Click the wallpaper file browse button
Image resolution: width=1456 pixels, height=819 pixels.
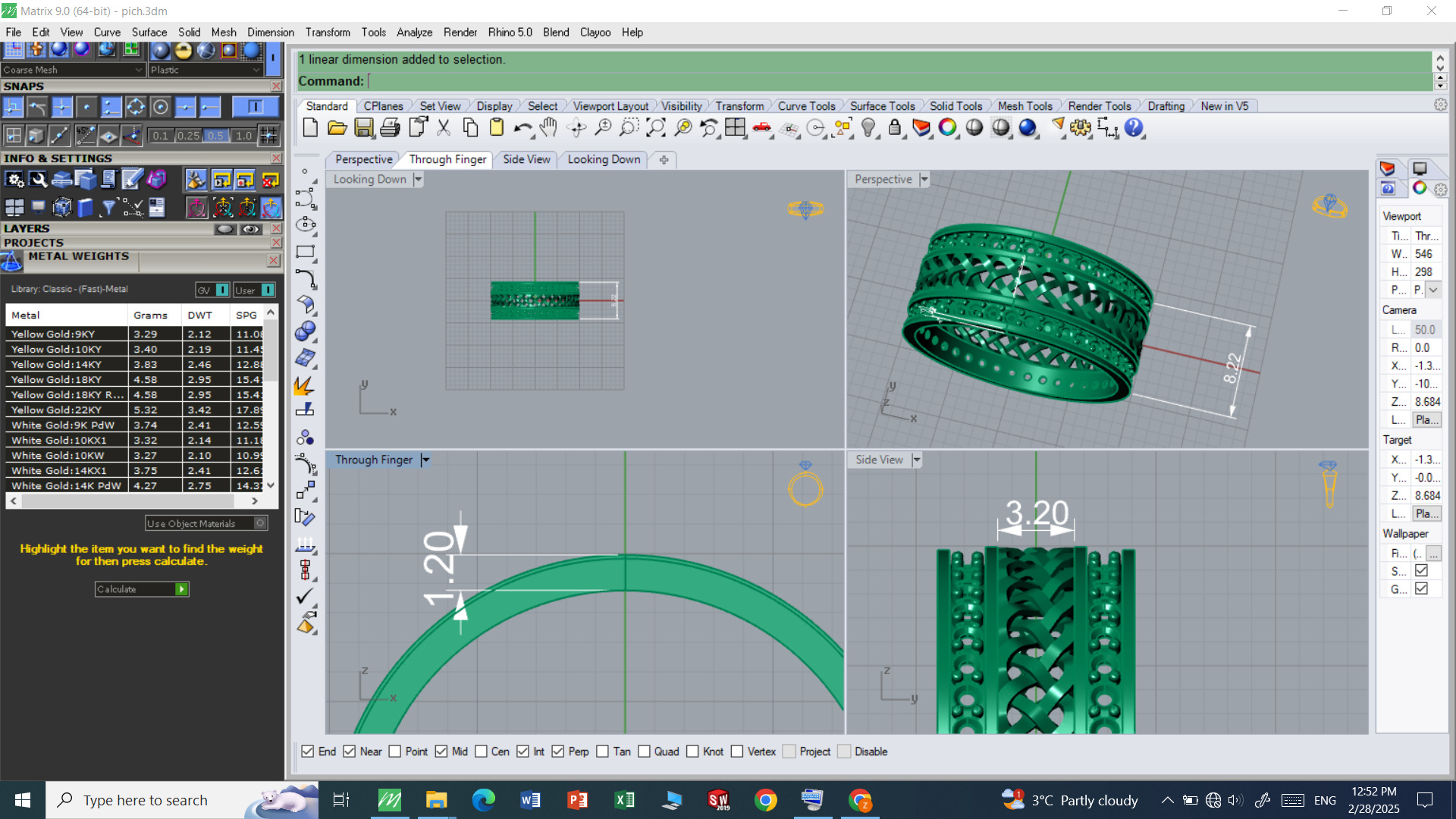(x=1433, y=554)
